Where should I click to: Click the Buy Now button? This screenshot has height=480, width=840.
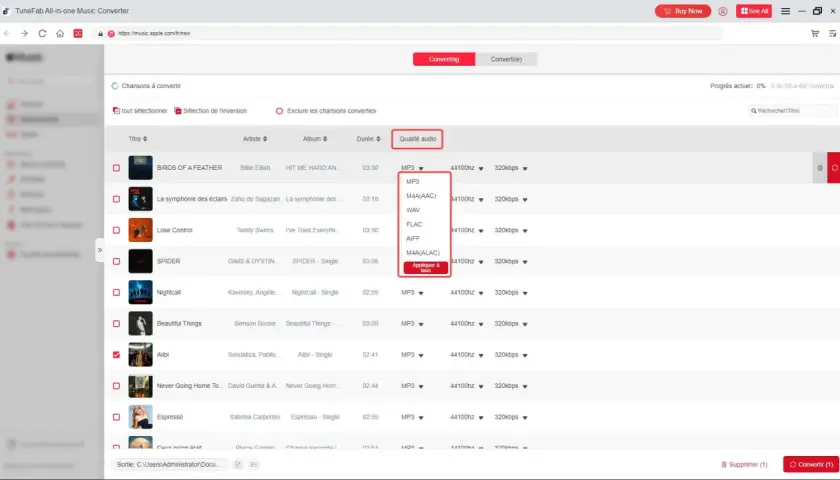683,11
